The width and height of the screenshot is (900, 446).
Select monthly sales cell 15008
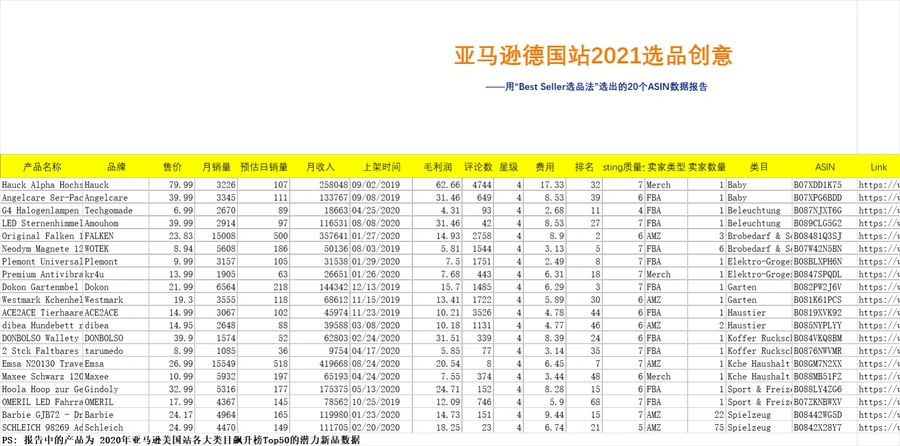(216, 236)
